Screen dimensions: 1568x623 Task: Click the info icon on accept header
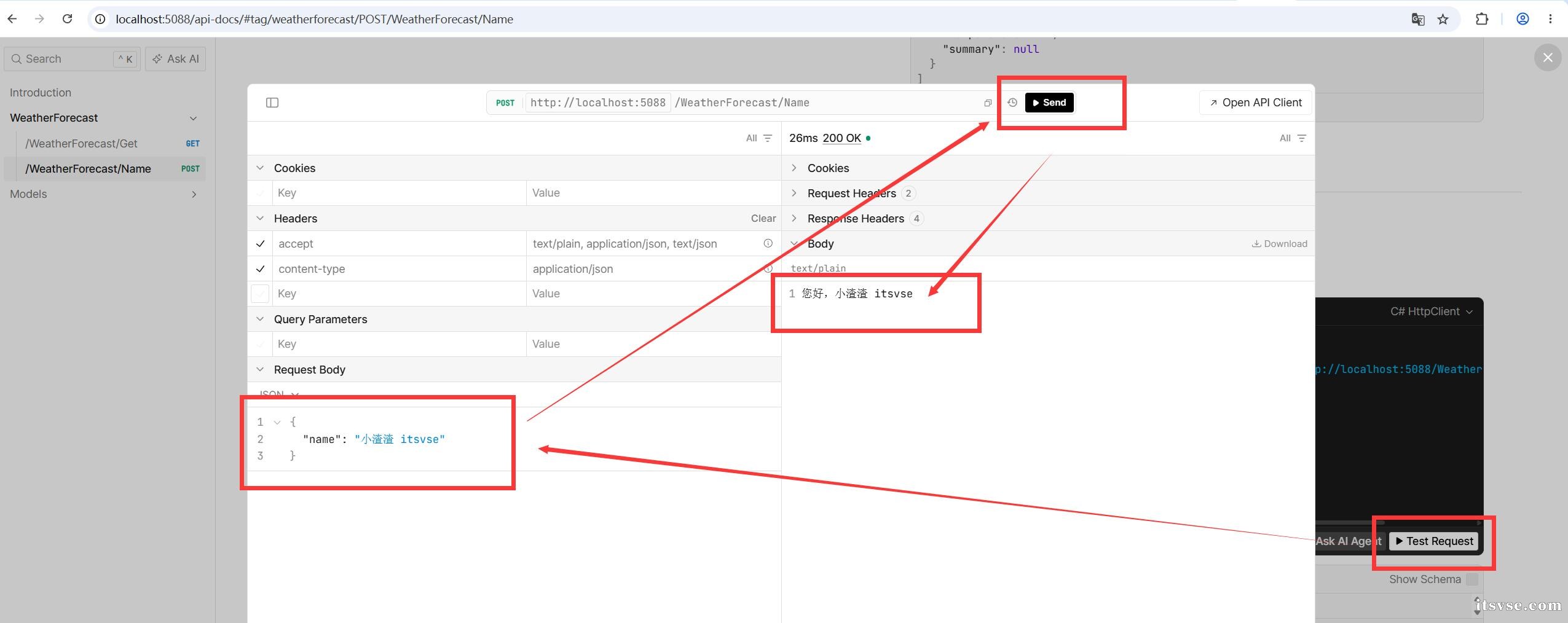click(768, 243)
